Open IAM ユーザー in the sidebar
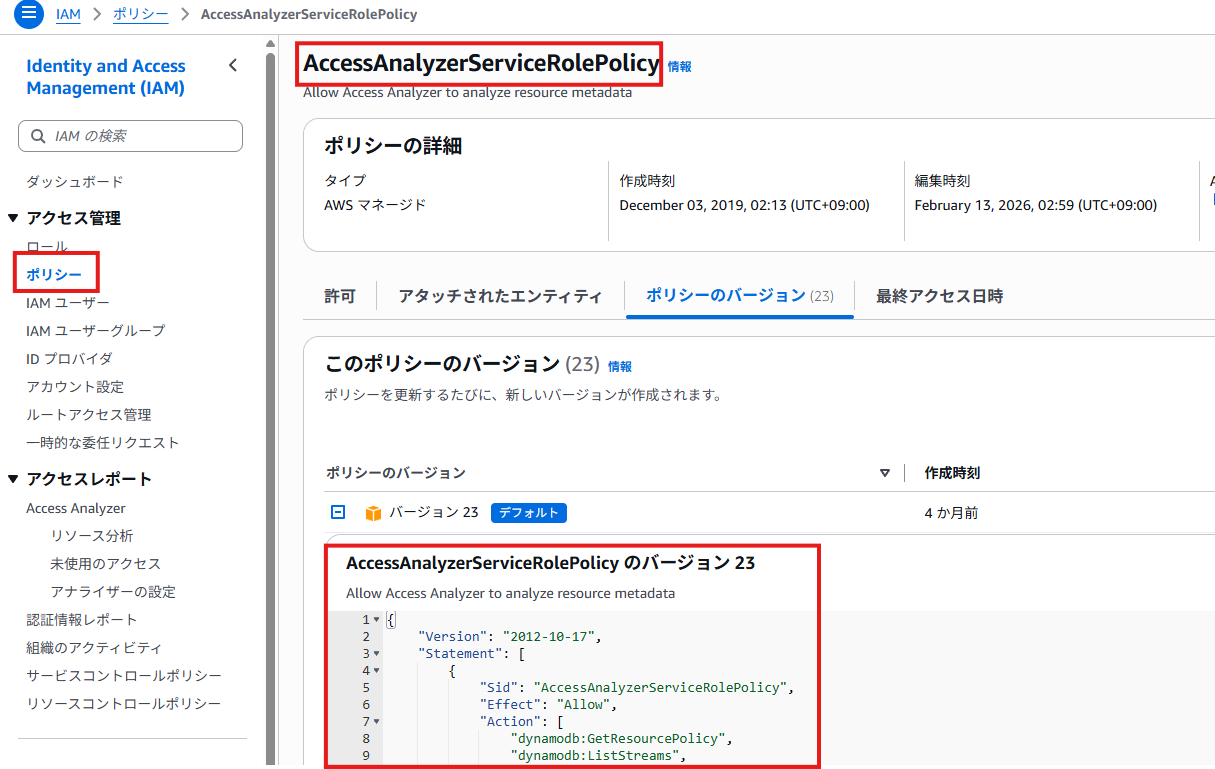This screenshot has width=1215, height=769. [68, 302]
